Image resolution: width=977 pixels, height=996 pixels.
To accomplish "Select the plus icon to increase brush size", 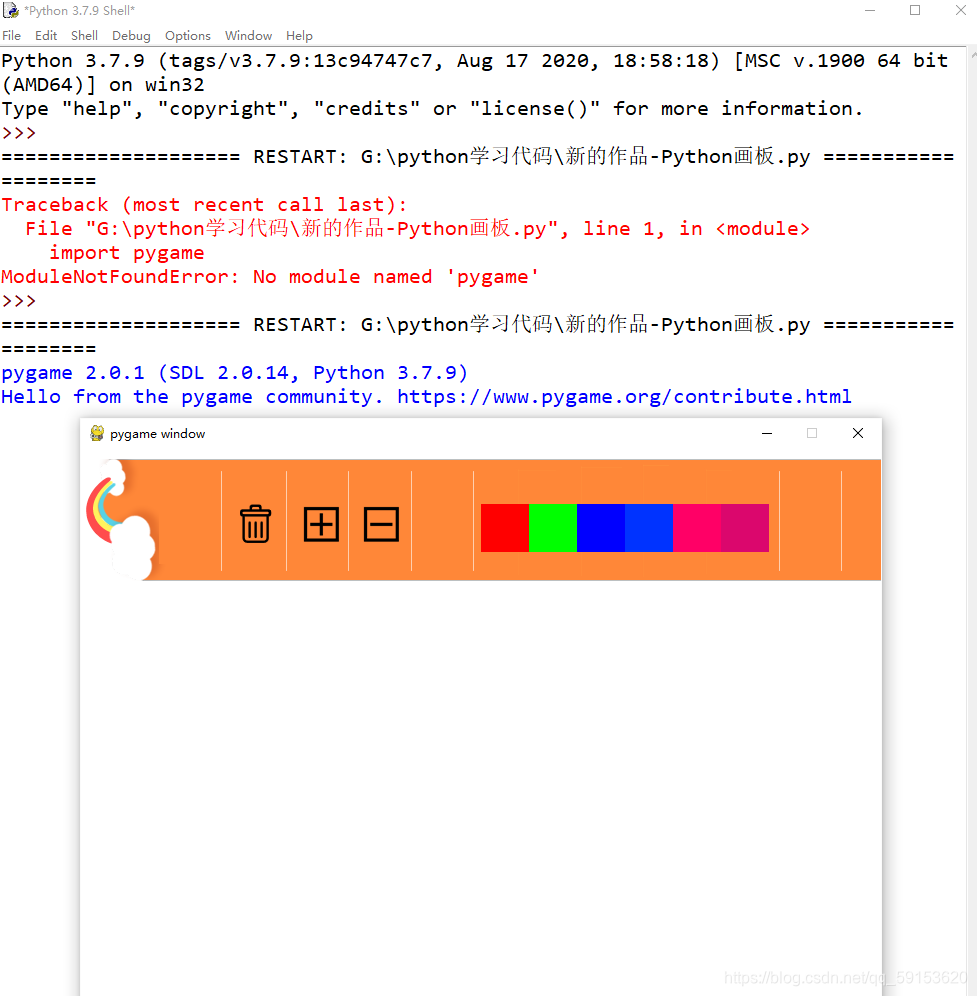I will [x=320, y=524].
